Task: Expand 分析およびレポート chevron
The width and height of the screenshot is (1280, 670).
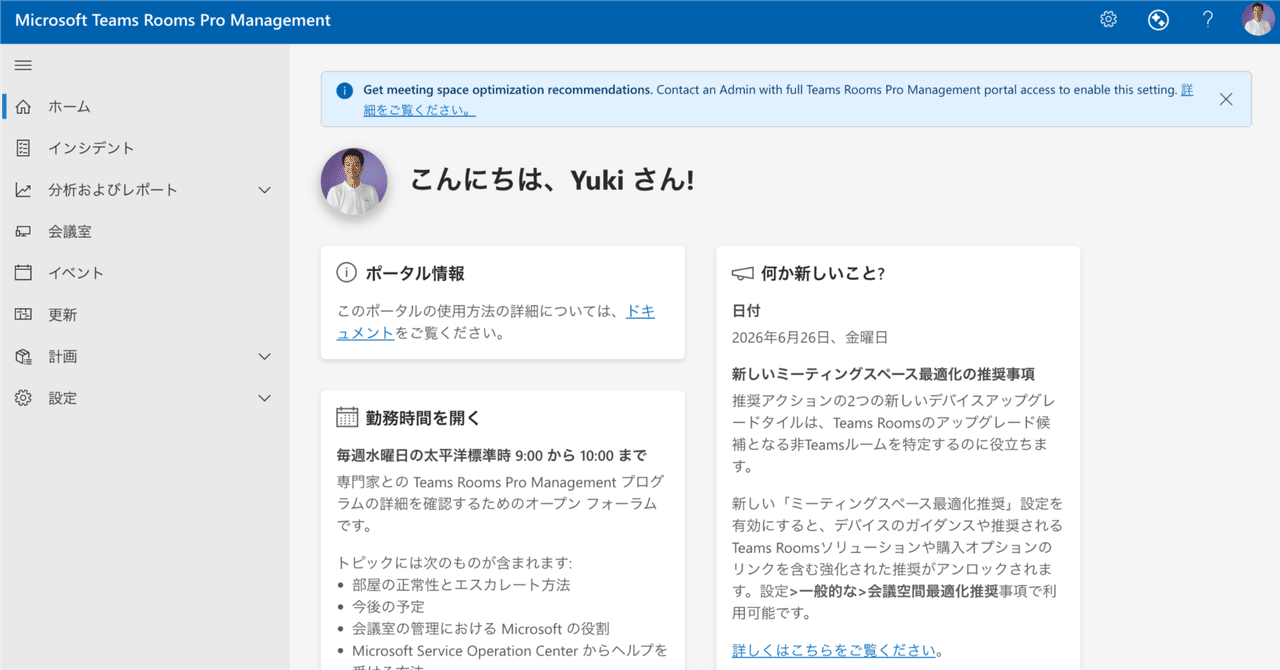Action: click(265, 190)
